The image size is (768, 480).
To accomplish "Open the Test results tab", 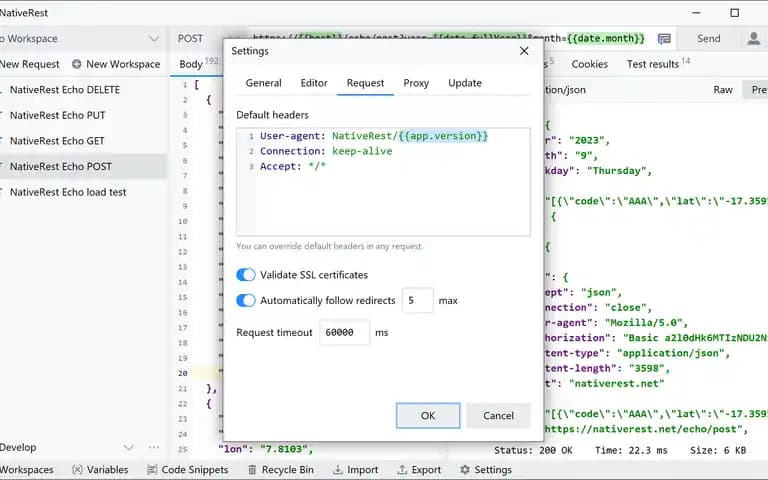I will 653,64.
